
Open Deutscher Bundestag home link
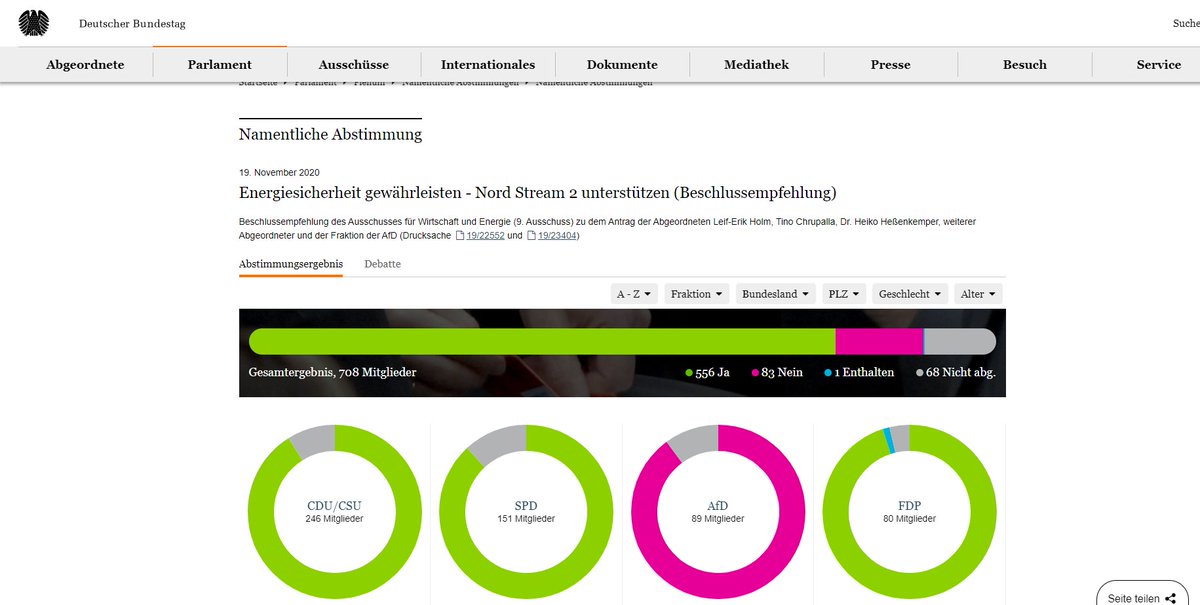coord(132,23)
